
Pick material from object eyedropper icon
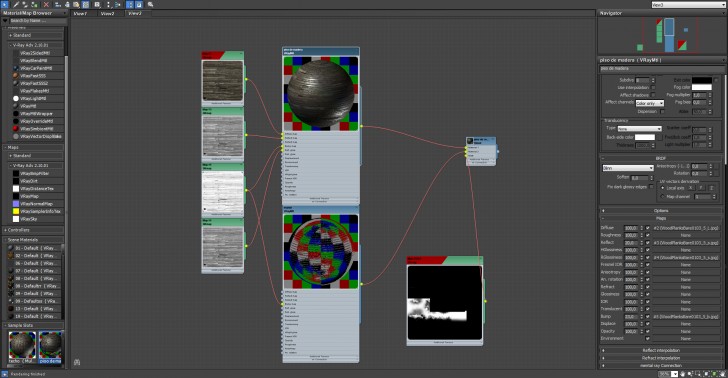click(16, 4)
